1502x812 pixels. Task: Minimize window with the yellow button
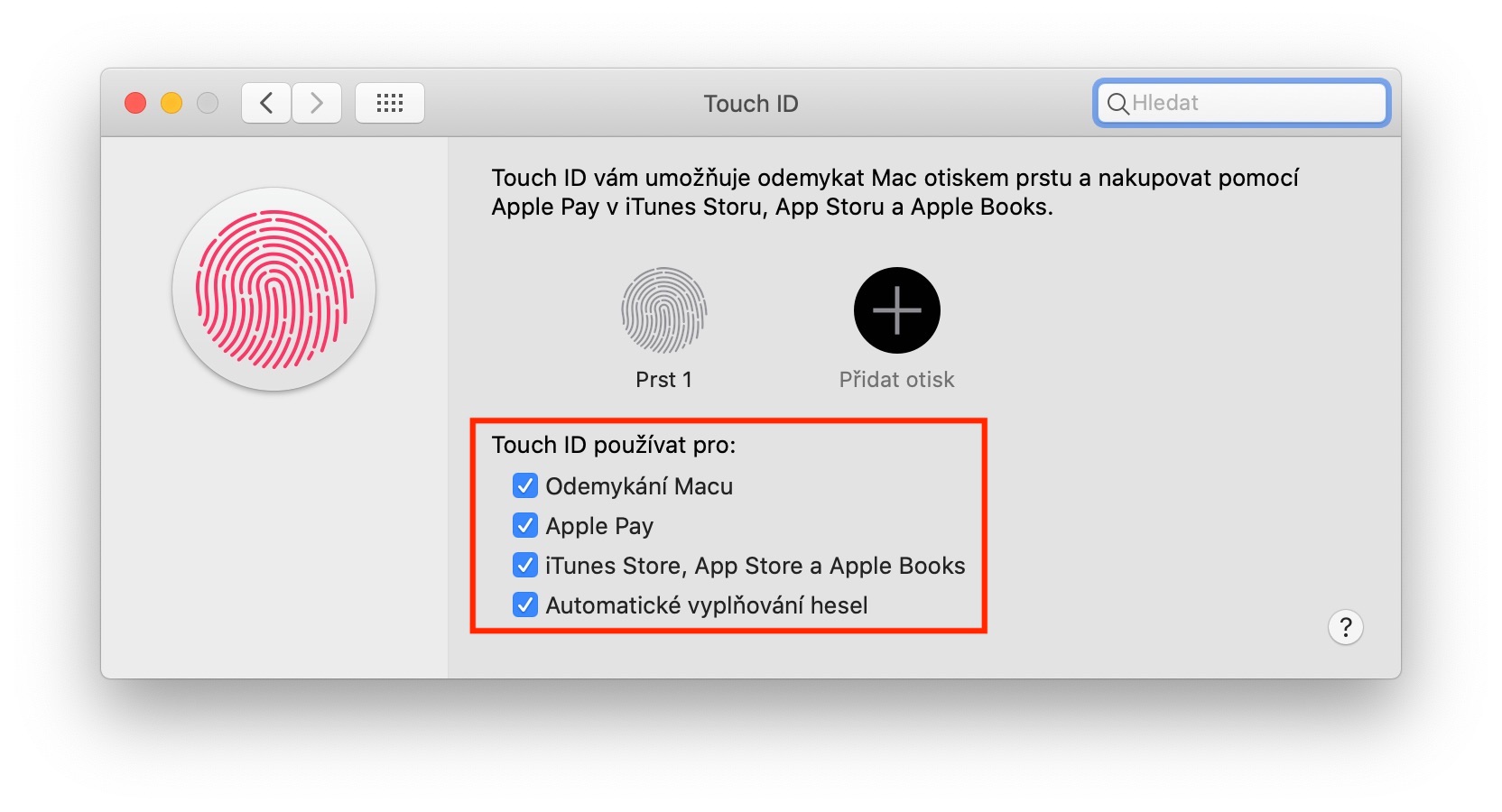(x=172, y=103)
